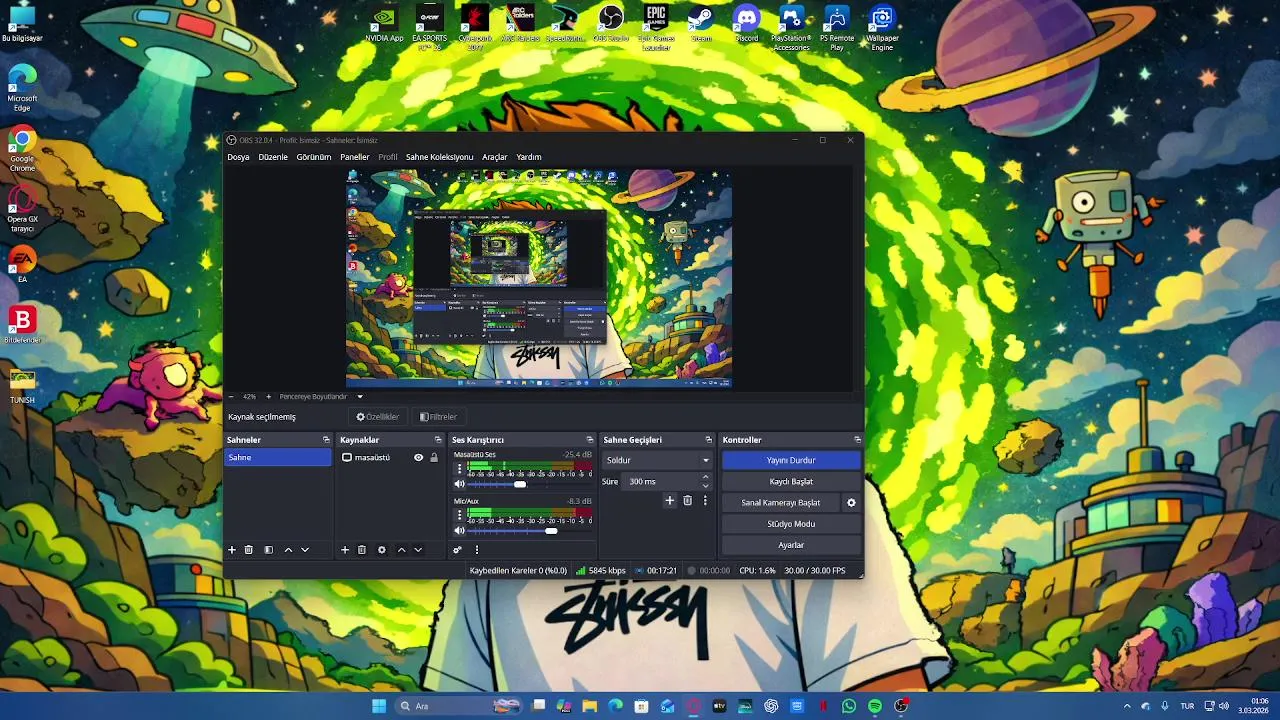Viewport: 1280px width, 720px height.
Task: Open OBS Studio desktop shortcut
Action: pyautogui.click(x=611, y=24)
